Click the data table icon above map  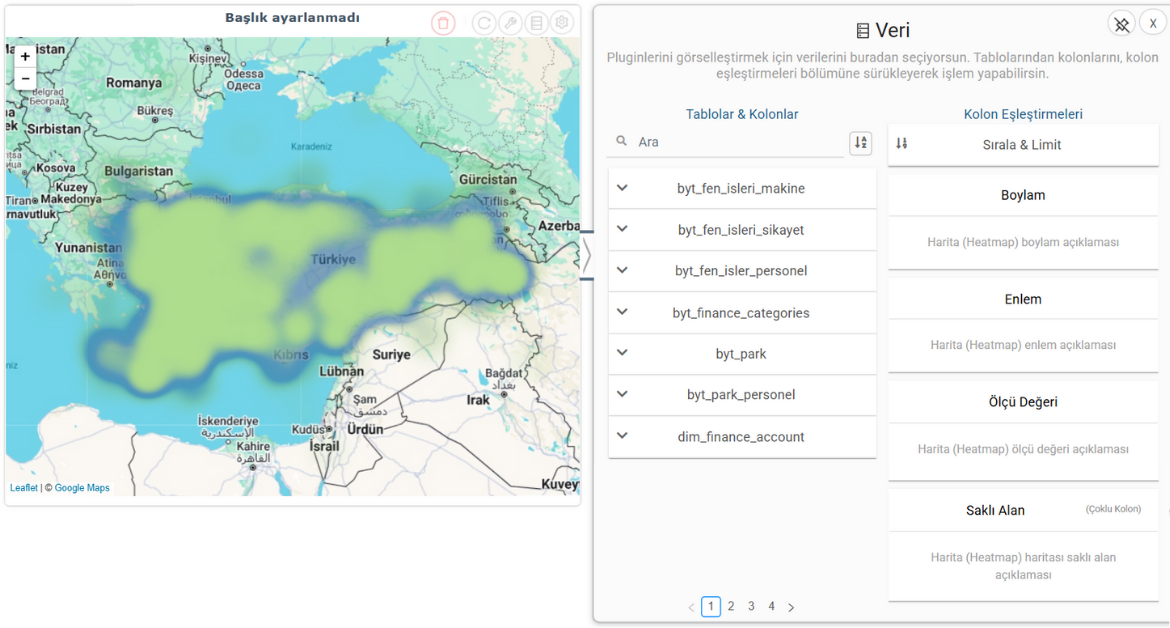(537, 23)
